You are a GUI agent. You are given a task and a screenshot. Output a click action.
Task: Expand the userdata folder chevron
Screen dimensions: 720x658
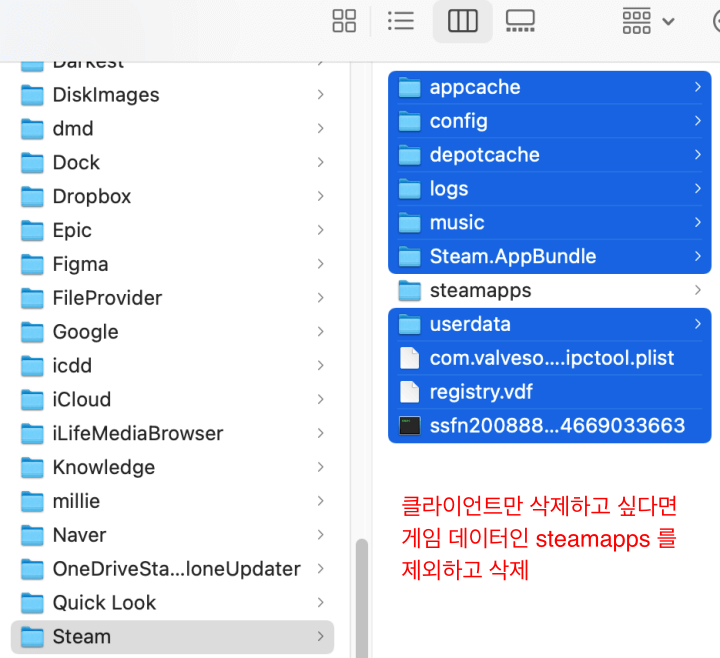click(698, 324)
